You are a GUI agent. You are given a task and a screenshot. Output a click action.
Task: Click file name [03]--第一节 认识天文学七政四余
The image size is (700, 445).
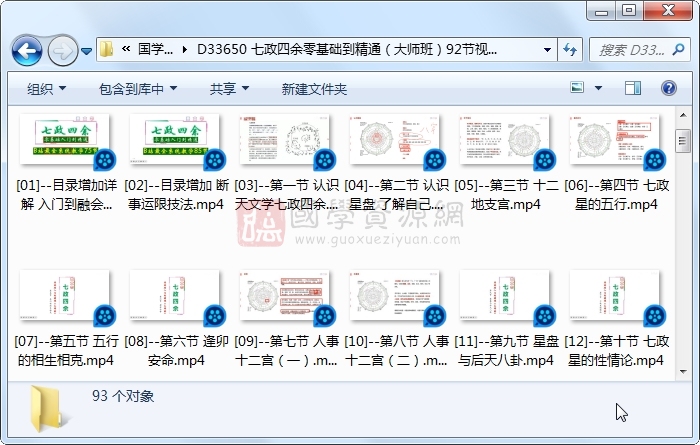pyautogui.click(x=286, y=195)
